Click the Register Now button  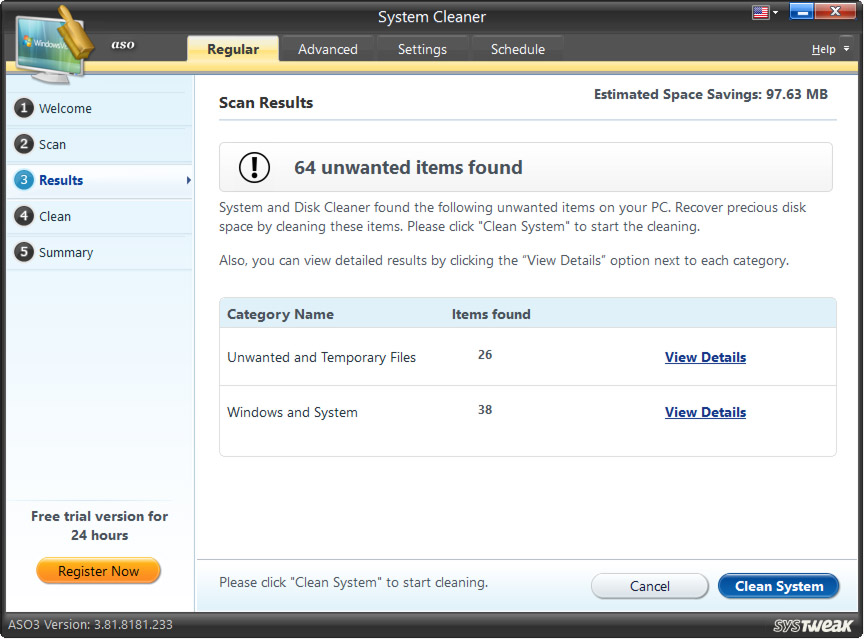[98, 571]
